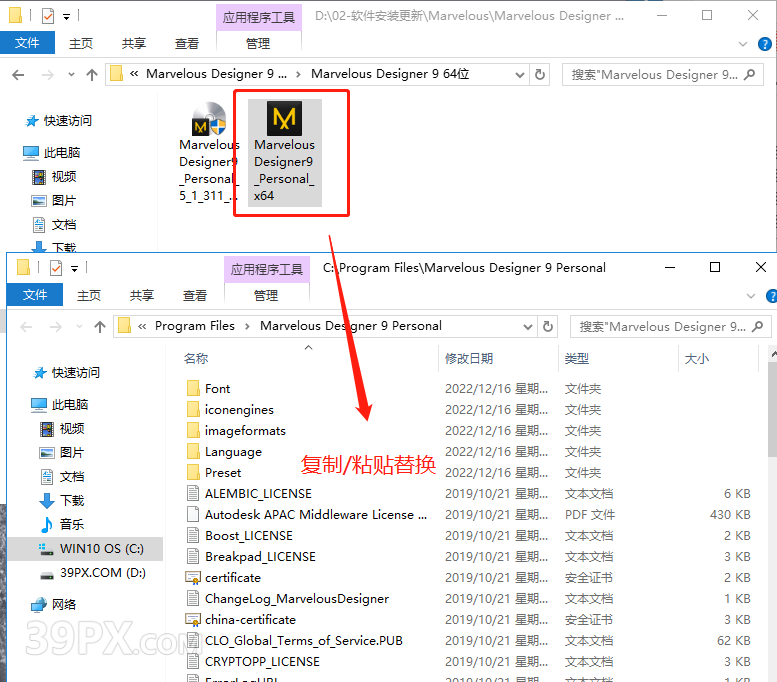Switch to 管理 tab in front window
Image resolution: width=777 pixels, height=682 pixels.
click(266, 295)
